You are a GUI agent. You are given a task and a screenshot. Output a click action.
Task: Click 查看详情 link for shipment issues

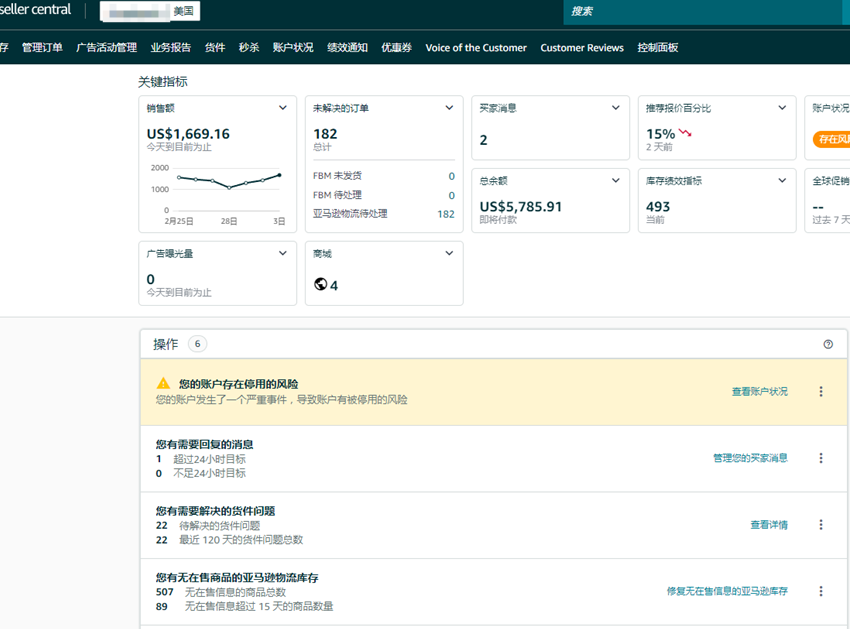(x=769, y=525)
